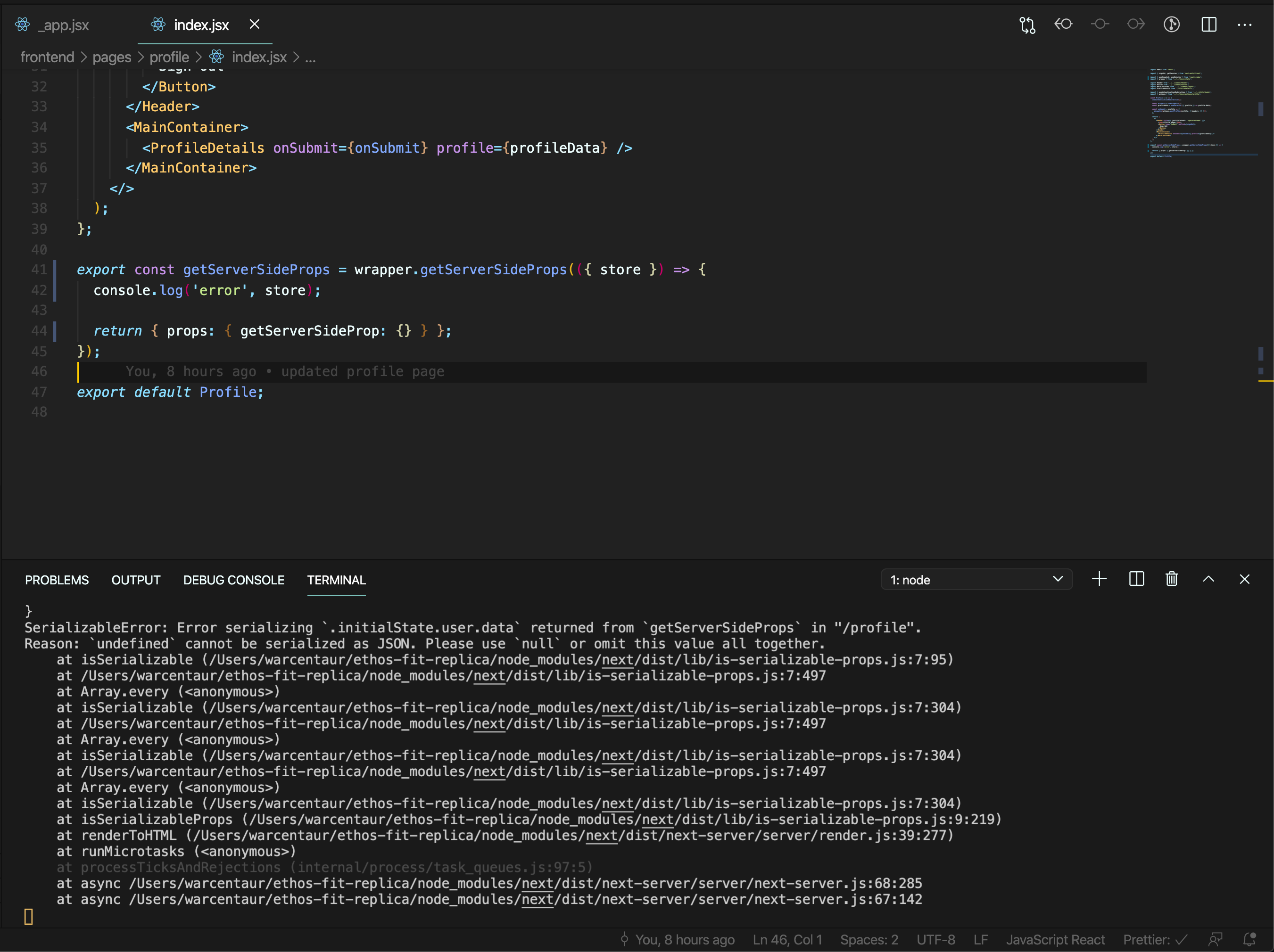Maximize the panel with the chevron-up icon
Viewport: 1274px width, 952px height.
point(1208,579)
